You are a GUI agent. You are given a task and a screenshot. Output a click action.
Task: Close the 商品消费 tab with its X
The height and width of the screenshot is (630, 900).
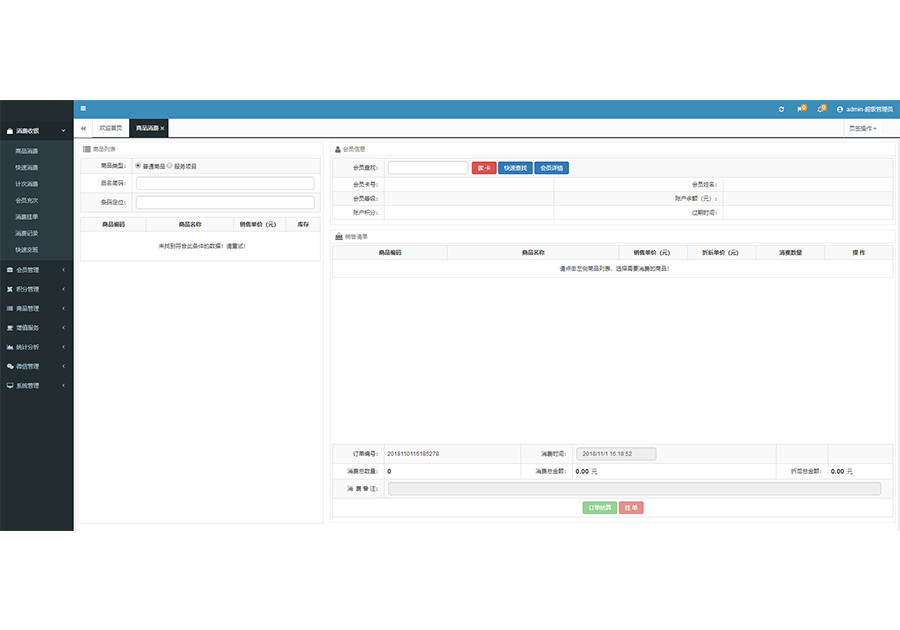[x=162, y=128]
